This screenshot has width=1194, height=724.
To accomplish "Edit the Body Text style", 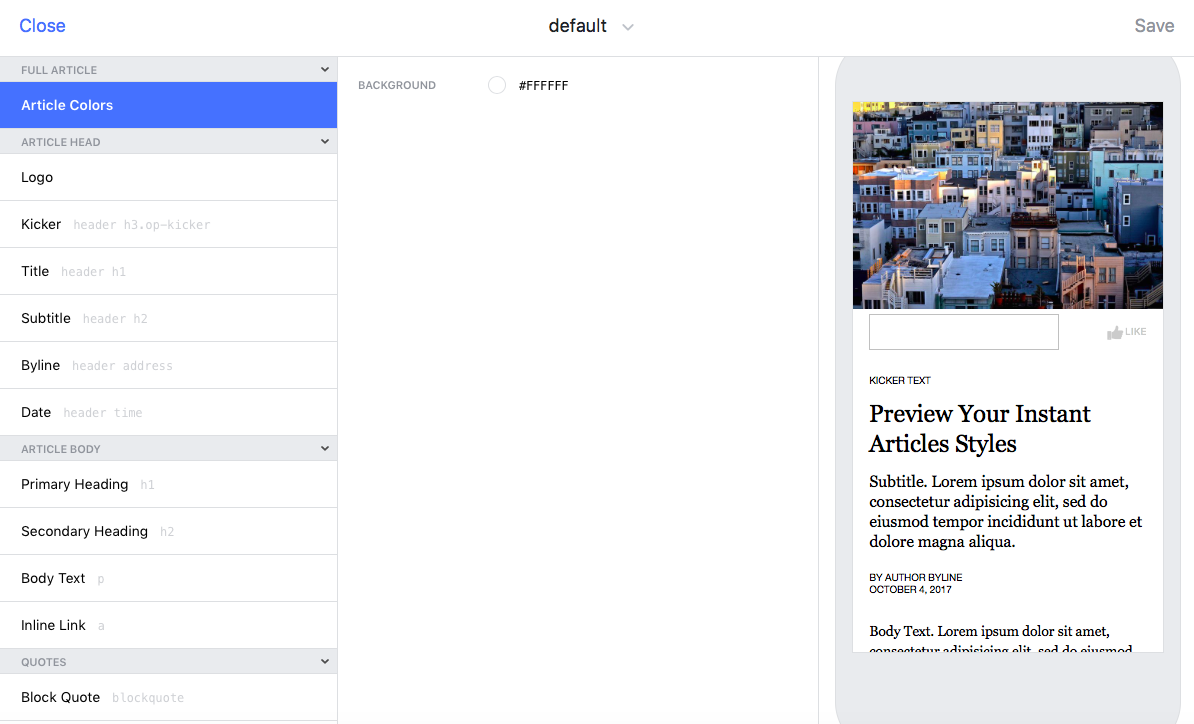I will 168,577.
